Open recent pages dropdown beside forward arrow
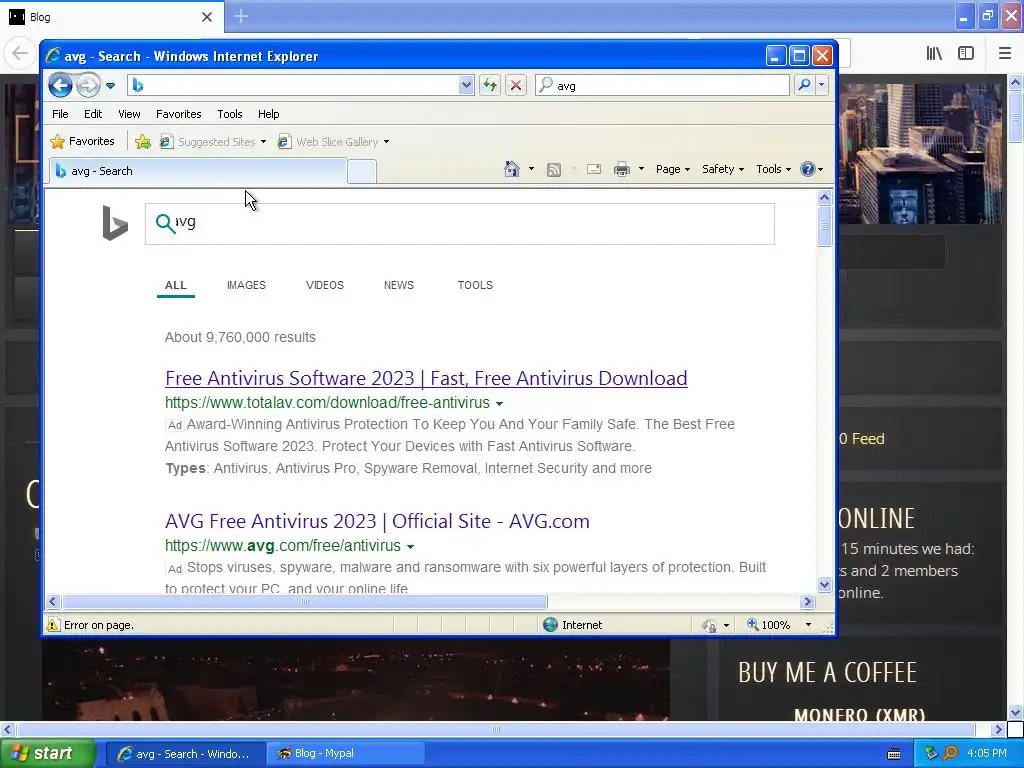Image resolution: width=1024 pixels, height=768 pixels. click(x=110, y=86)
